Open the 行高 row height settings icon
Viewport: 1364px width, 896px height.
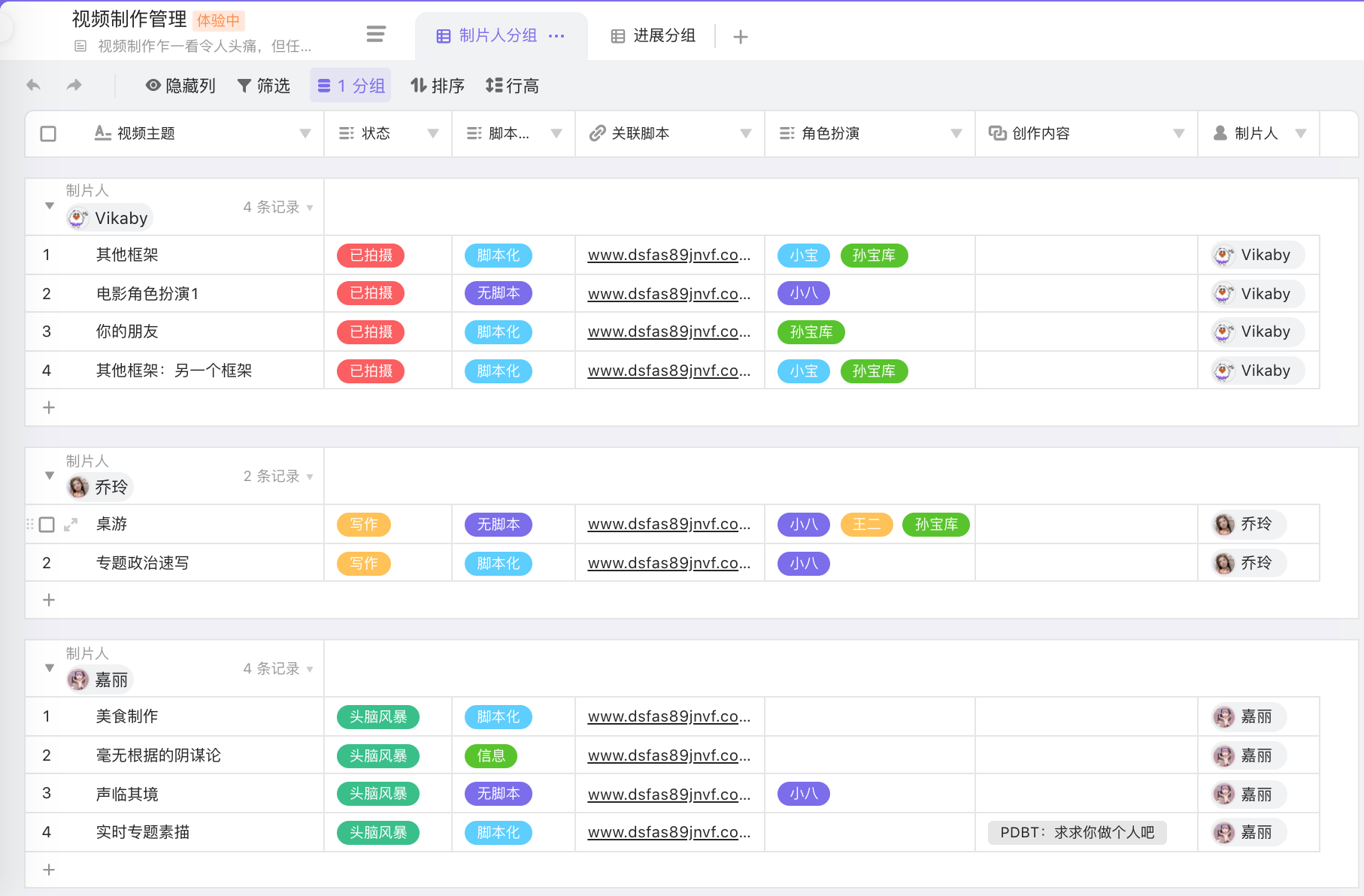[493, 85]
